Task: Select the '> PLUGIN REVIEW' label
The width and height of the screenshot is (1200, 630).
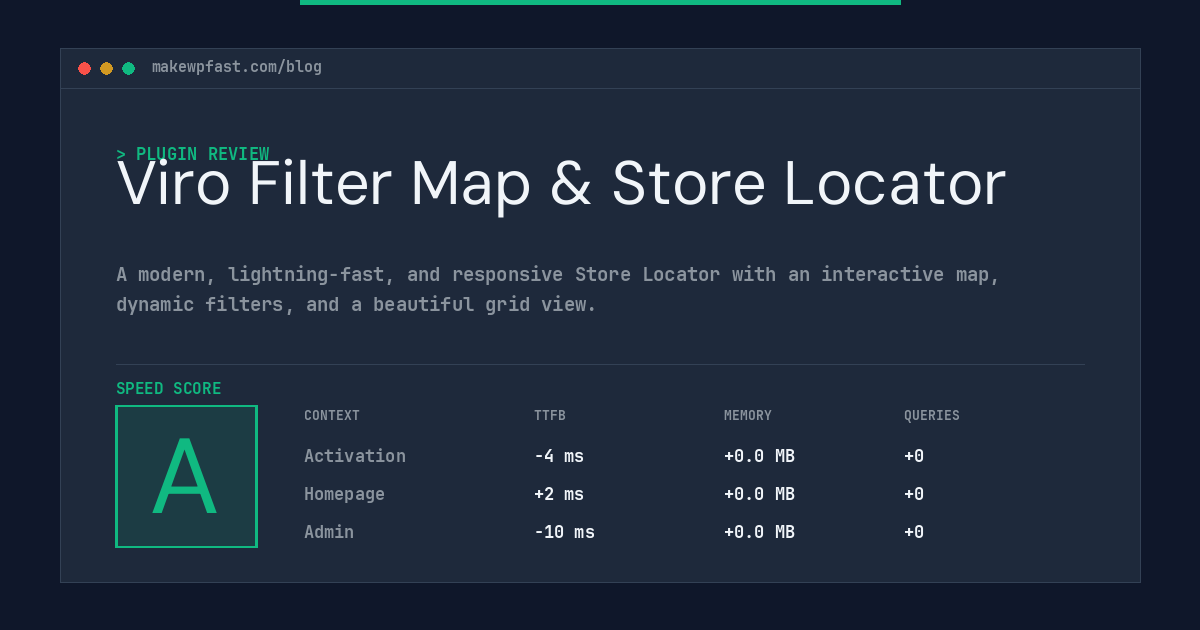Action: (x=193, y=154)
